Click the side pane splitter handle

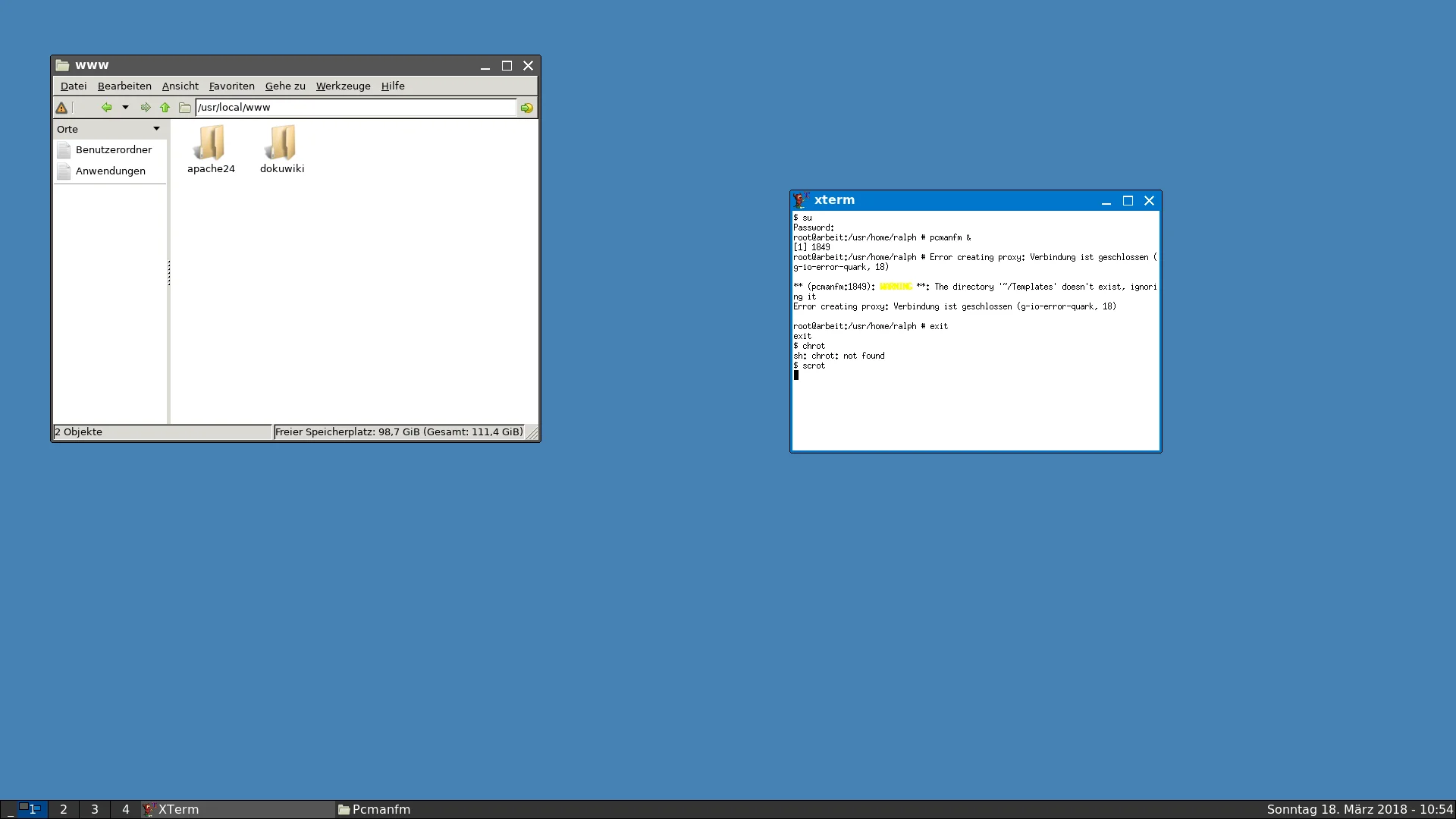(168, 272)
